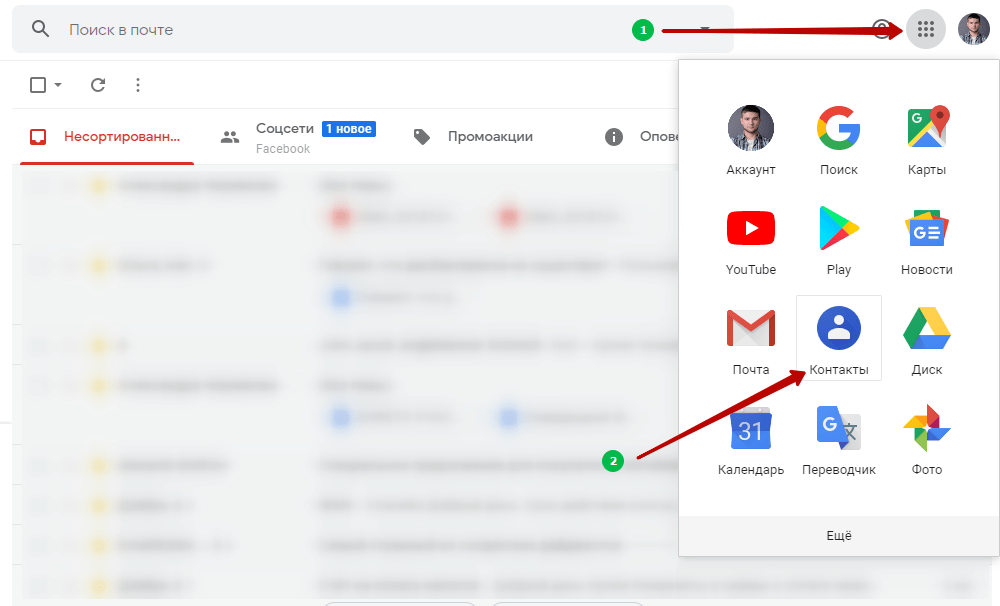Launch YouTube from the apps panel
The height and width of the screenshot is (606, 1000).
pyautogui.click(x=751, y=241)
